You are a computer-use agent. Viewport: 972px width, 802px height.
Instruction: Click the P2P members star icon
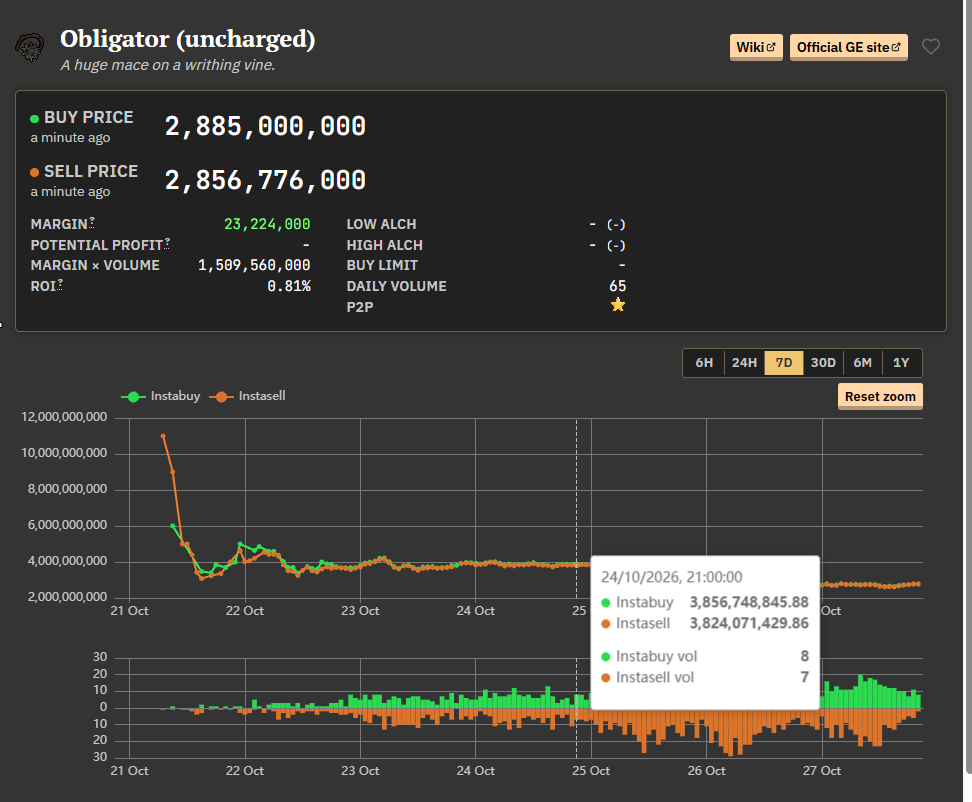(x=617, y=305)
